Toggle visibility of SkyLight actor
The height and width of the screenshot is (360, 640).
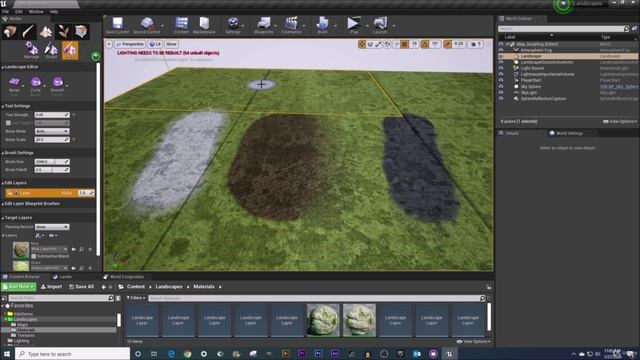click(501, 93)
